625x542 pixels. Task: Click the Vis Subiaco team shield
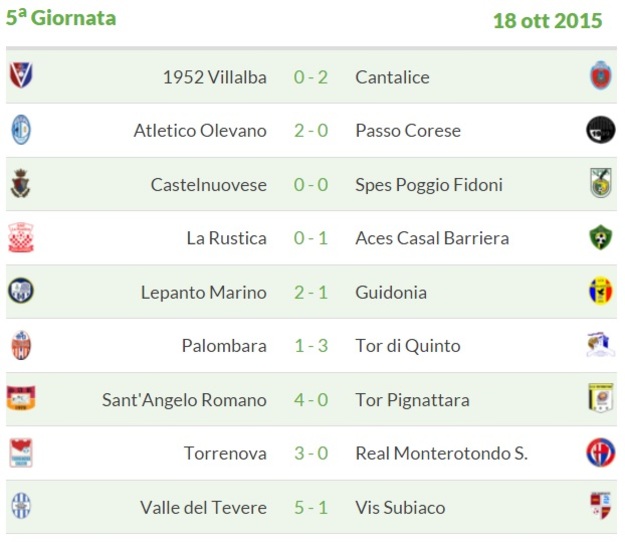[601, 506]
